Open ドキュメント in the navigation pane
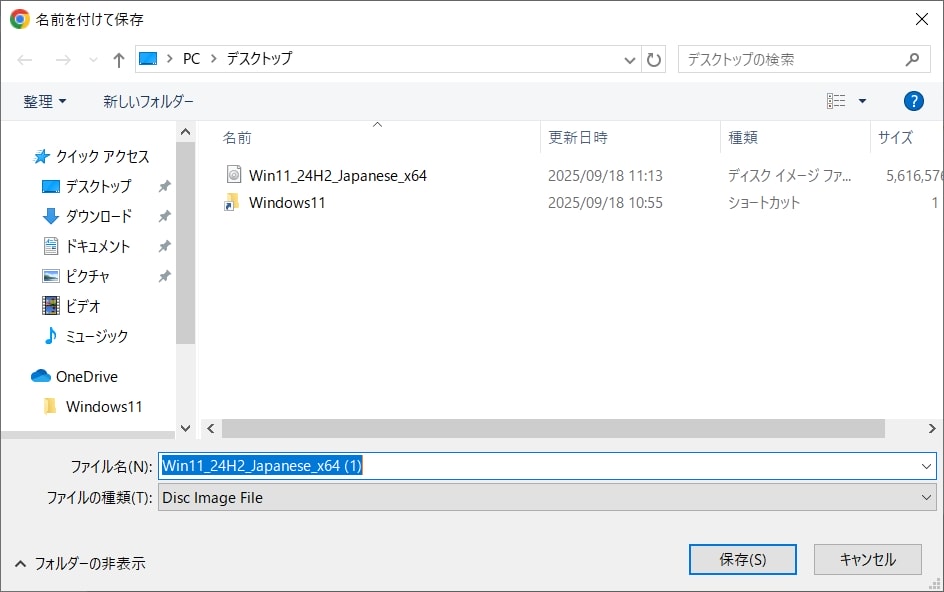This screenshot has width=944, height=592. click(98, 246)
